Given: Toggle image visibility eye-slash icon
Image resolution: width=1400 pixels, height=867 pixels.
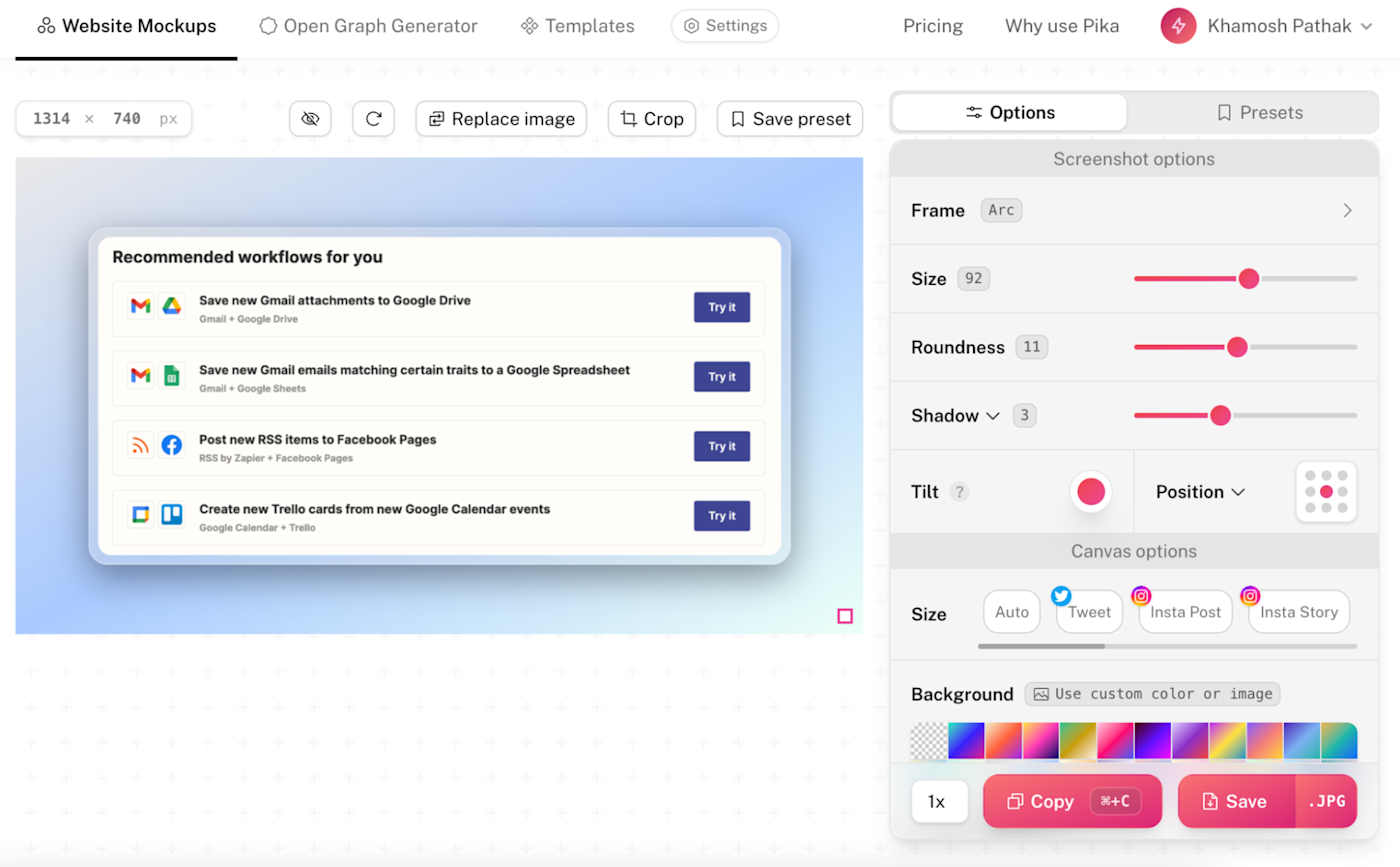Looking at the screenshot, I should point(310,119).
